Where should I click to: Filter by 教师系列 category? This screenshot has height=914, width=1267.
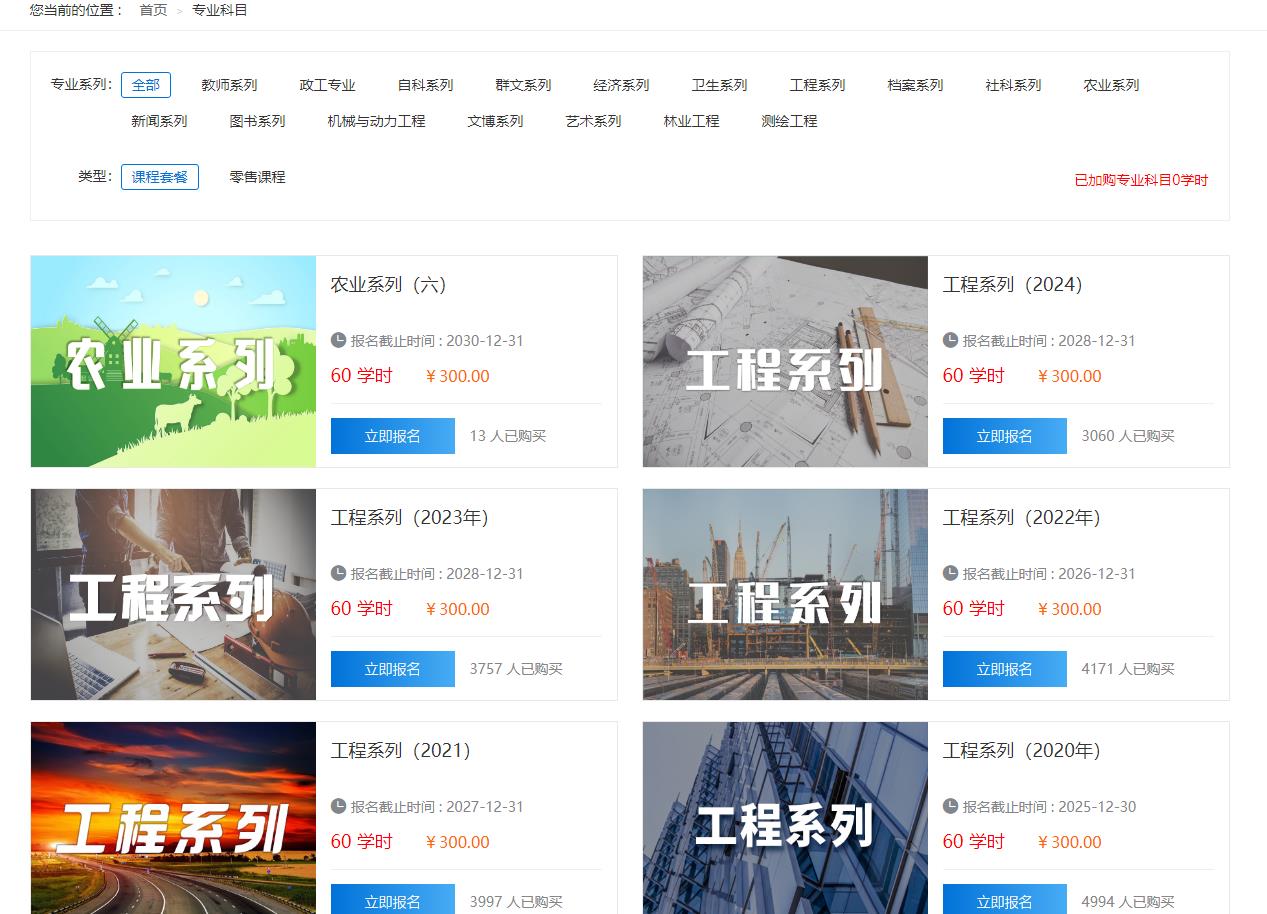pyautogui.click(x=229, y=85)
